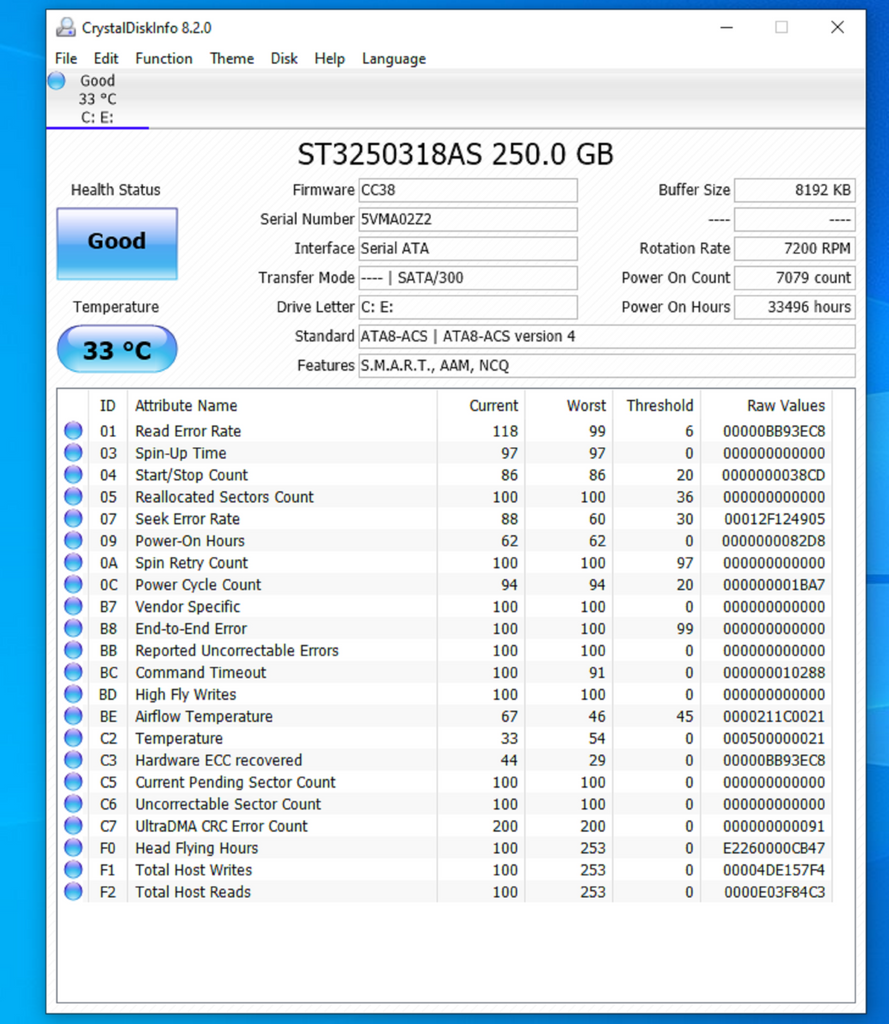Click the Worst column header
Viewport: 889px width, 1024px height.
[x=570, y=406]
